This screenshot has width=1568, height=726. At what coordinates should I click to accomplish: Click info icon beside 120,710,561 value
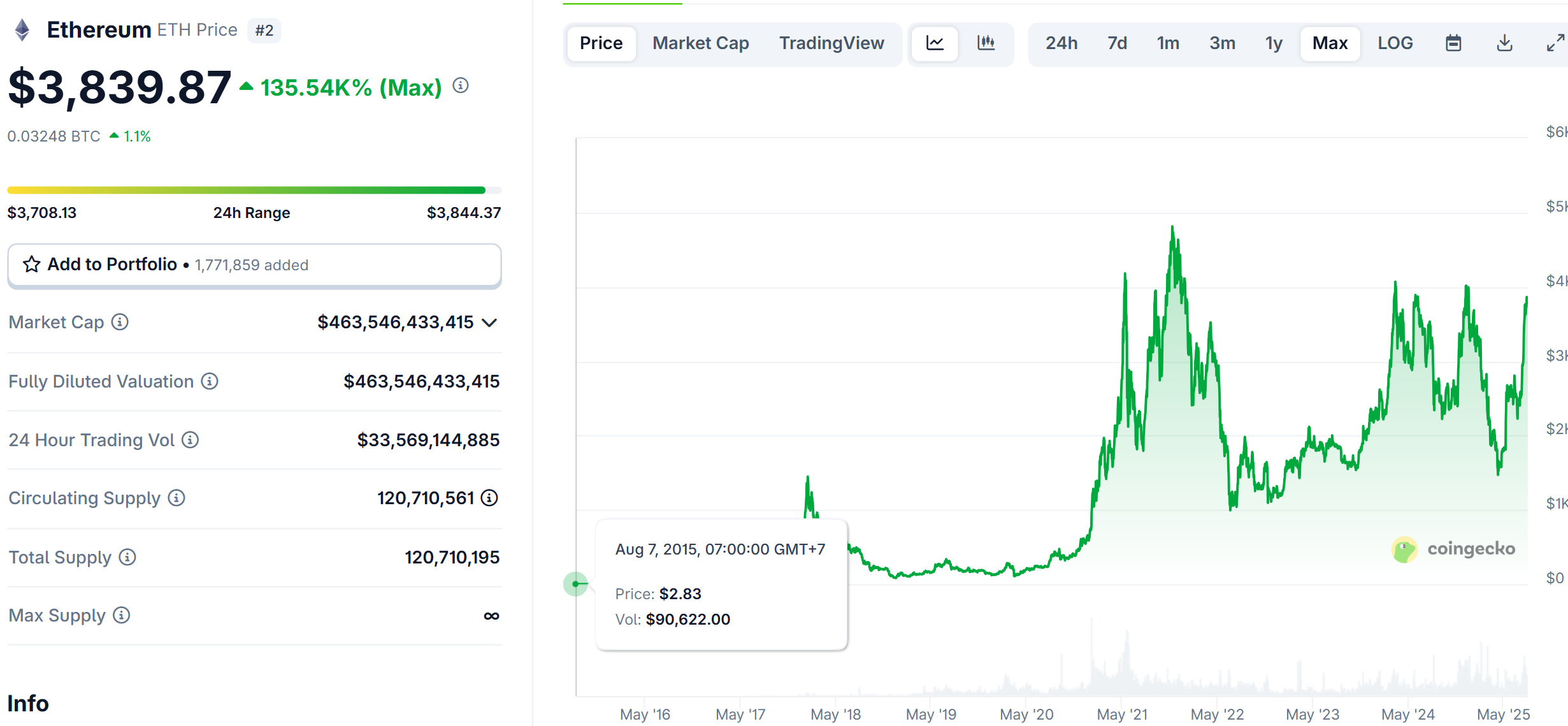[x=489, y=498]
